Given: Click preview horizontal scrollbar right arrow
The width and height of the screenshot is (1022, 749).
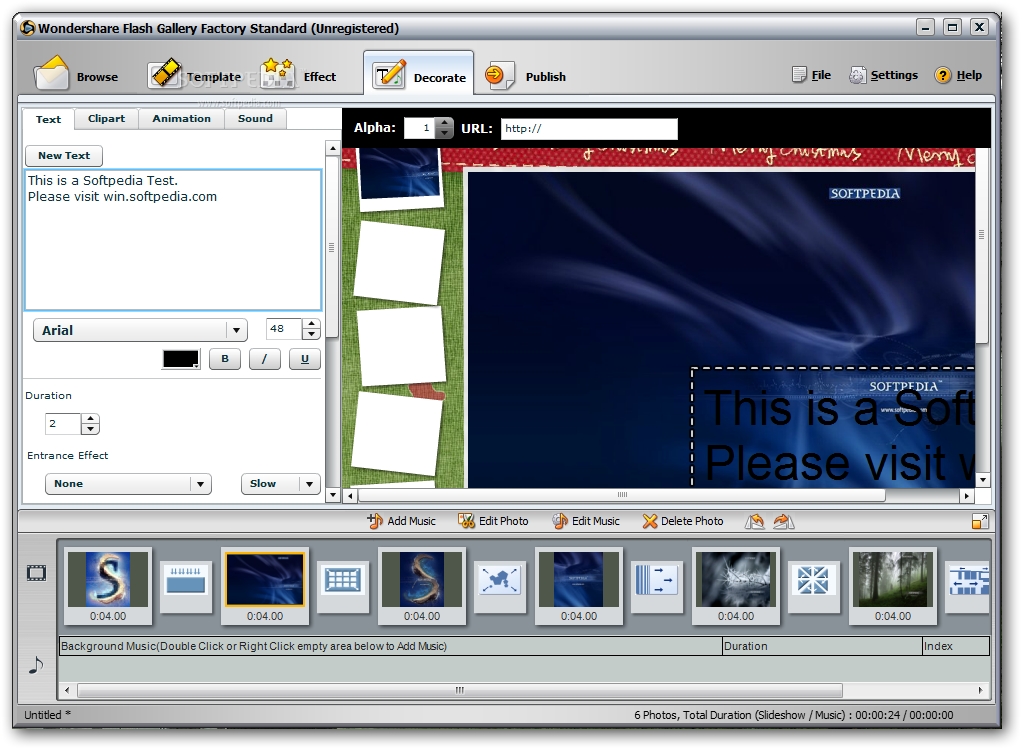Looking at the screenshot, I should (967, 496).
